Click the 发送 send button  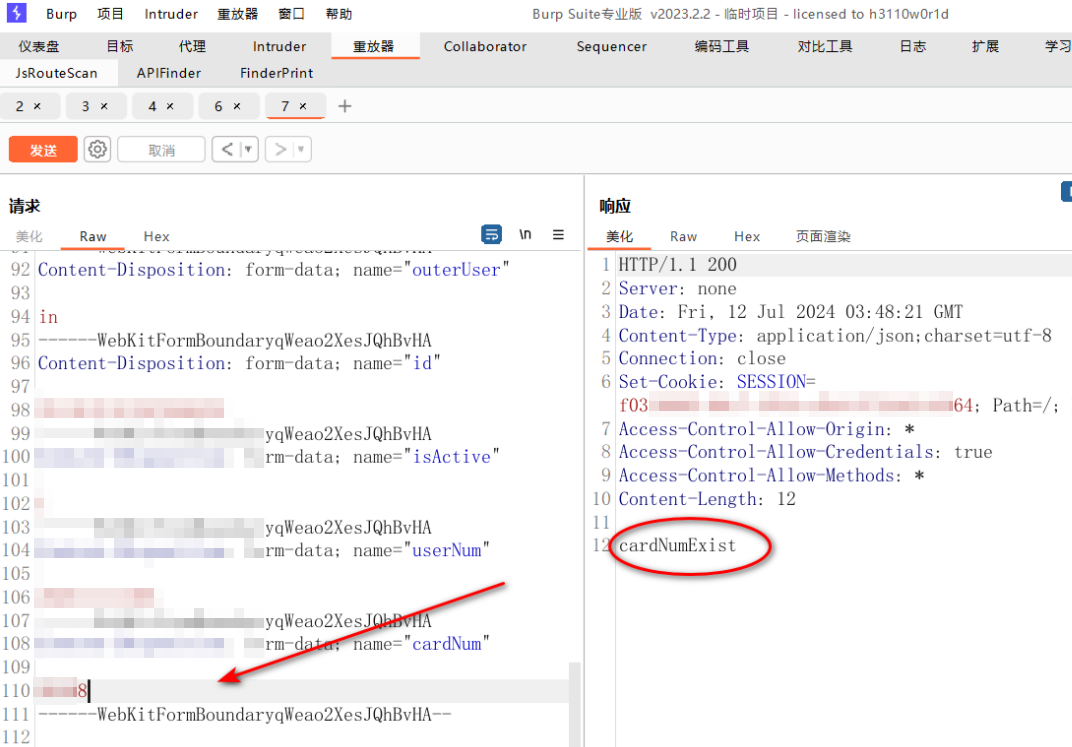point(43,150)
